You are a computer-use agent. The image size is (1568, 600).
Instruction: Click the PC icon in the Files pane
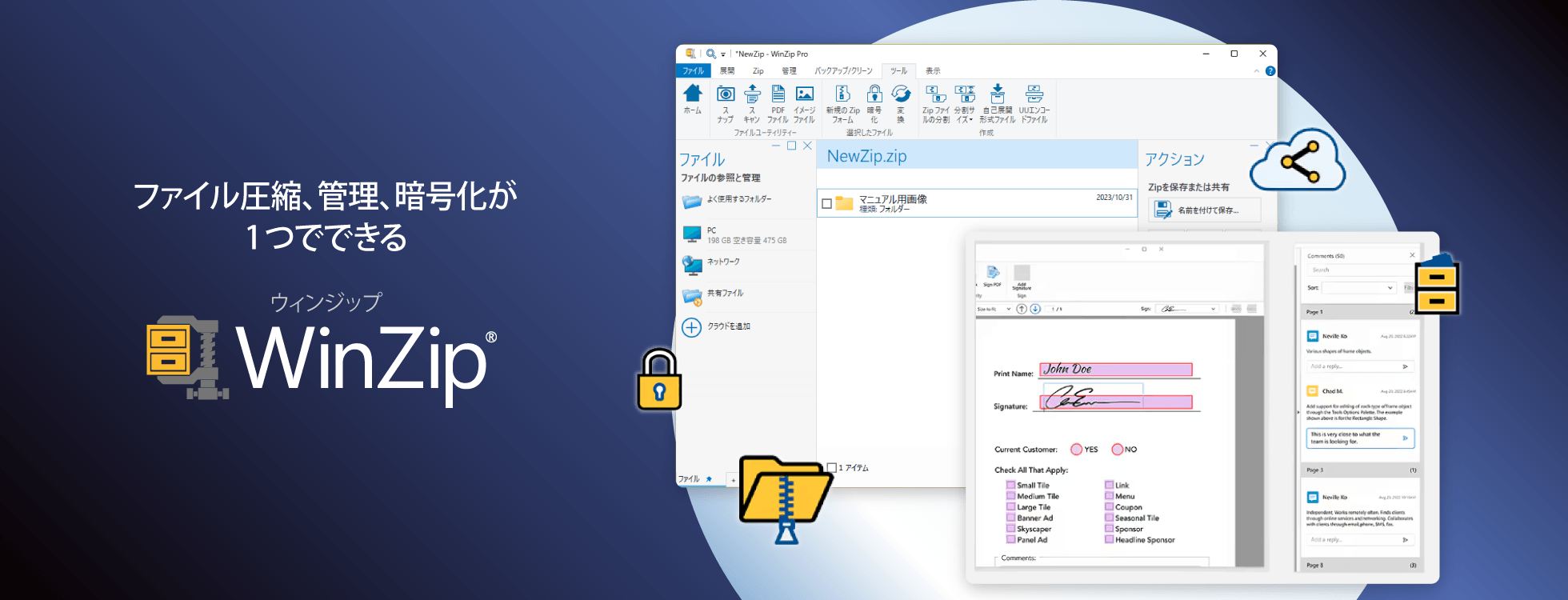coord(692,234)
